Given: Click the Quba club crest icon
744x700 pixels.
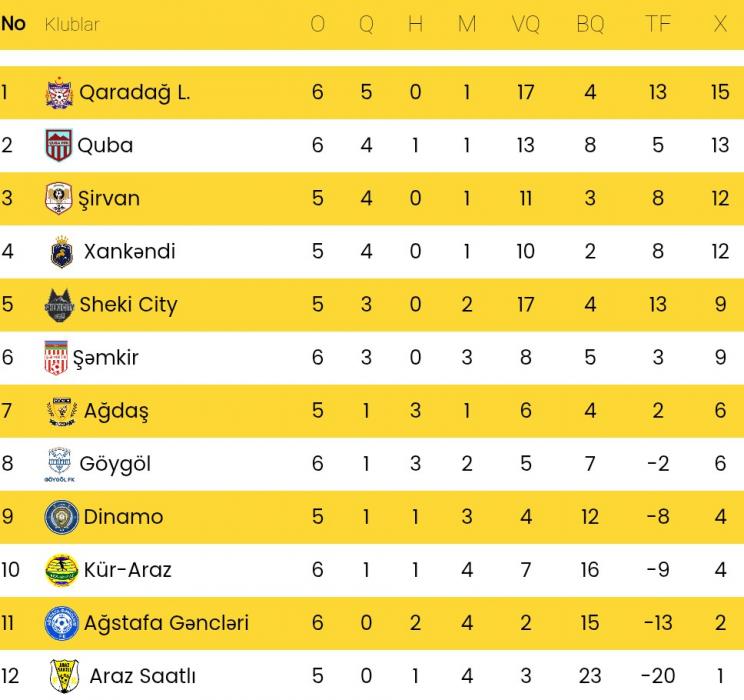Looking at the screenshot, I should point(59,146).
